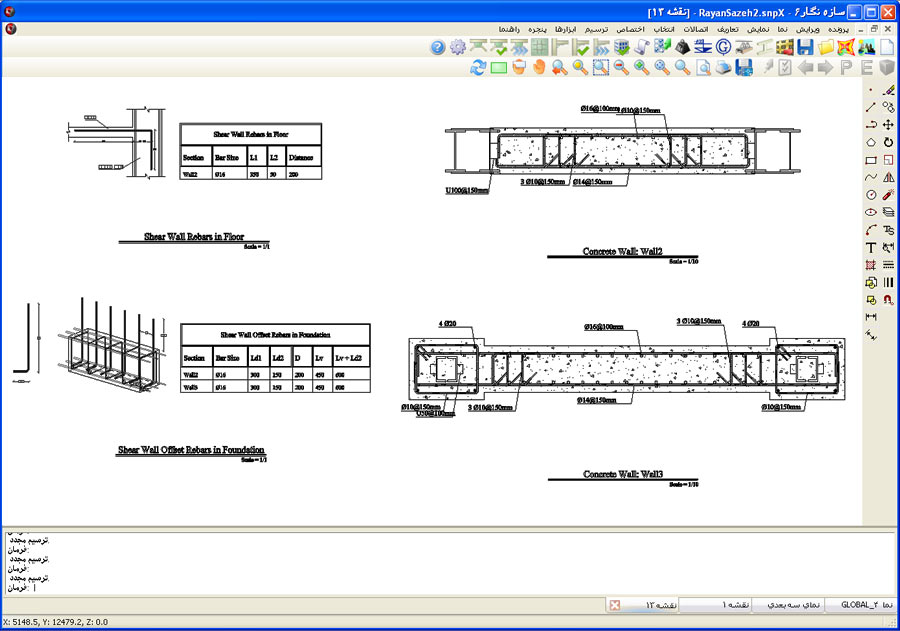Select the orange hand Pan tool
The width and height of the screenshot is (900, 631).
539,67
